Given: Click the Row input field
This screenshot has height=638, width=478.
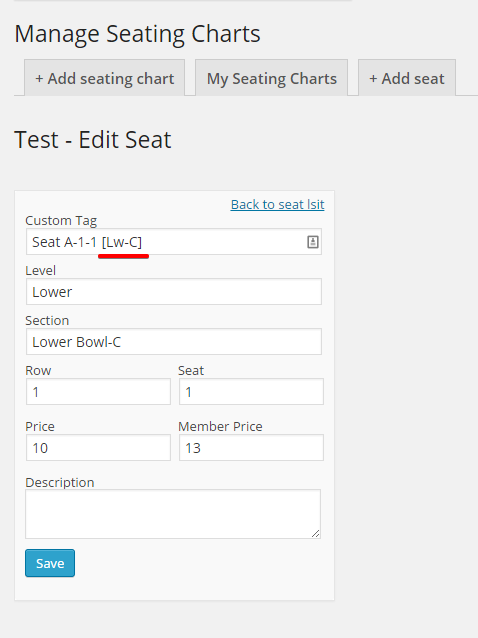Looking at the screenshot, I should (x=98, y=392).
